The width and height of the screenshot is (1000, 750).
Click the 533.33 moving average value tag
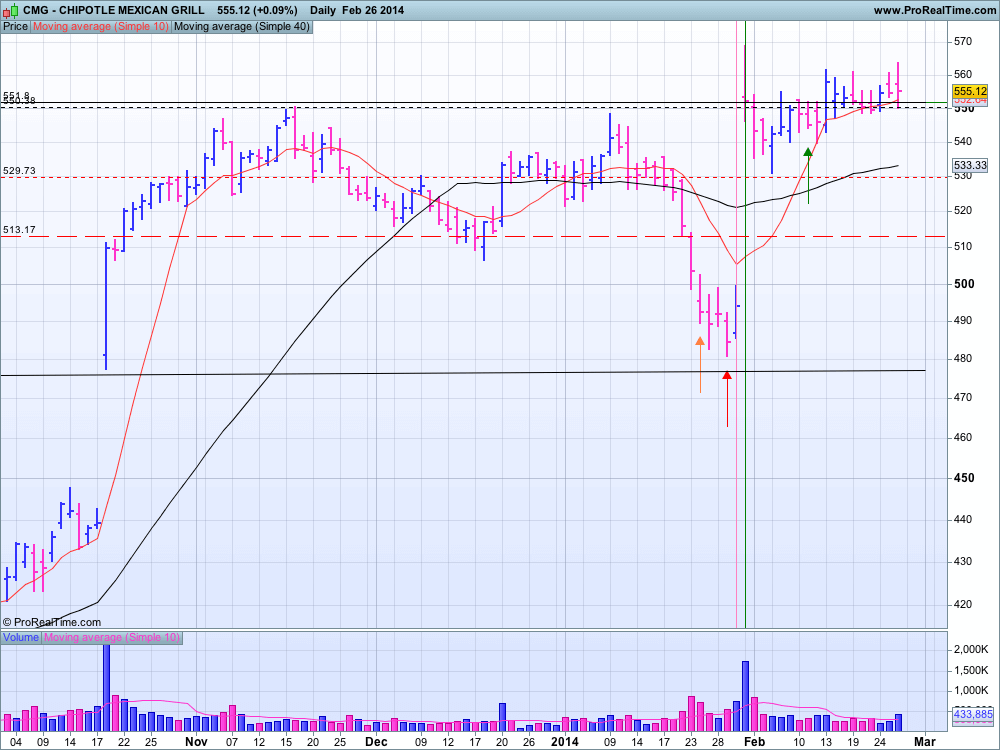click(x=970, y=165)
